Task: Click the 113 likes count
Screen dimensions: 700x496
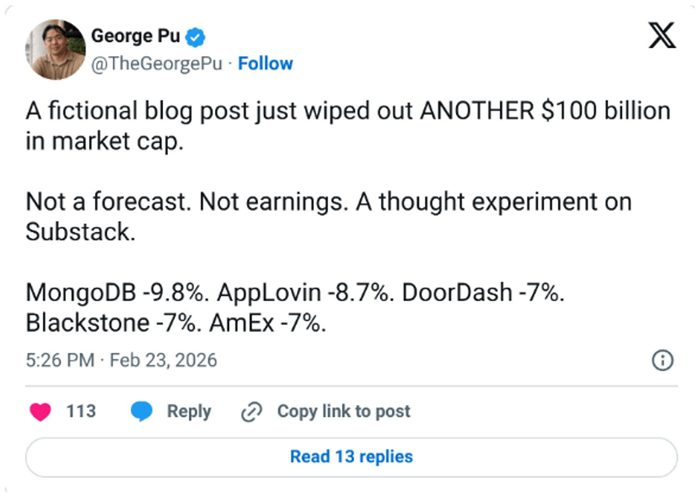Action: [x=80, y=411]
